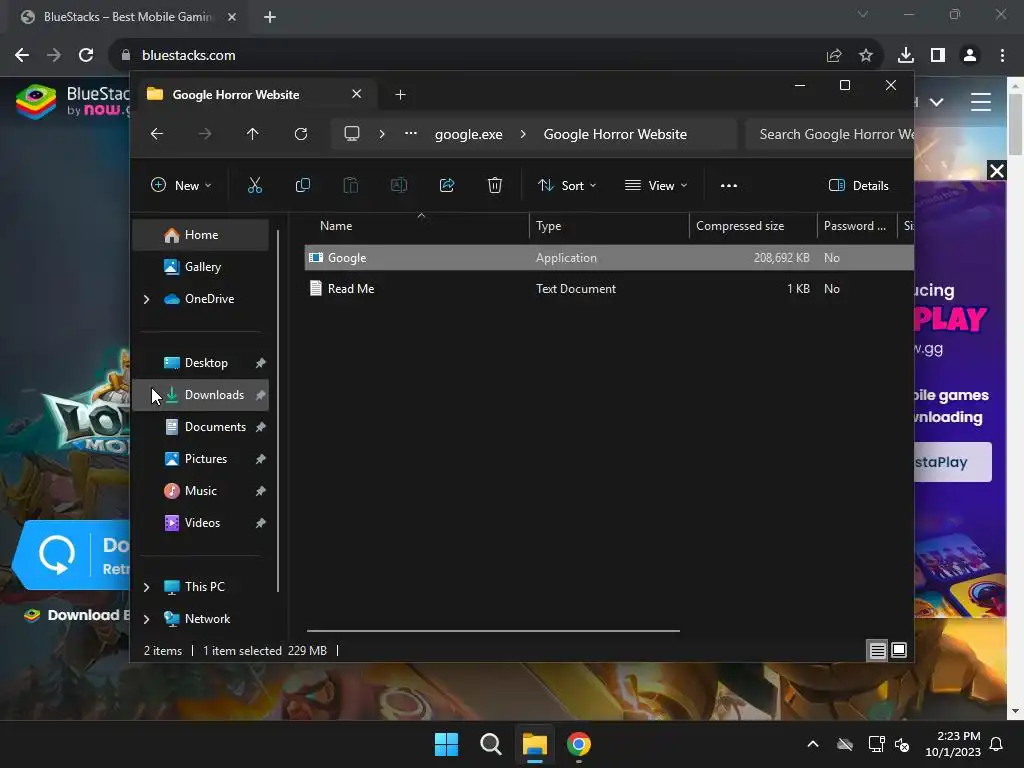The image size is (1024, 768).
Task: Click the Paste icon in Explorer toolbar
Action: (351, 185)
